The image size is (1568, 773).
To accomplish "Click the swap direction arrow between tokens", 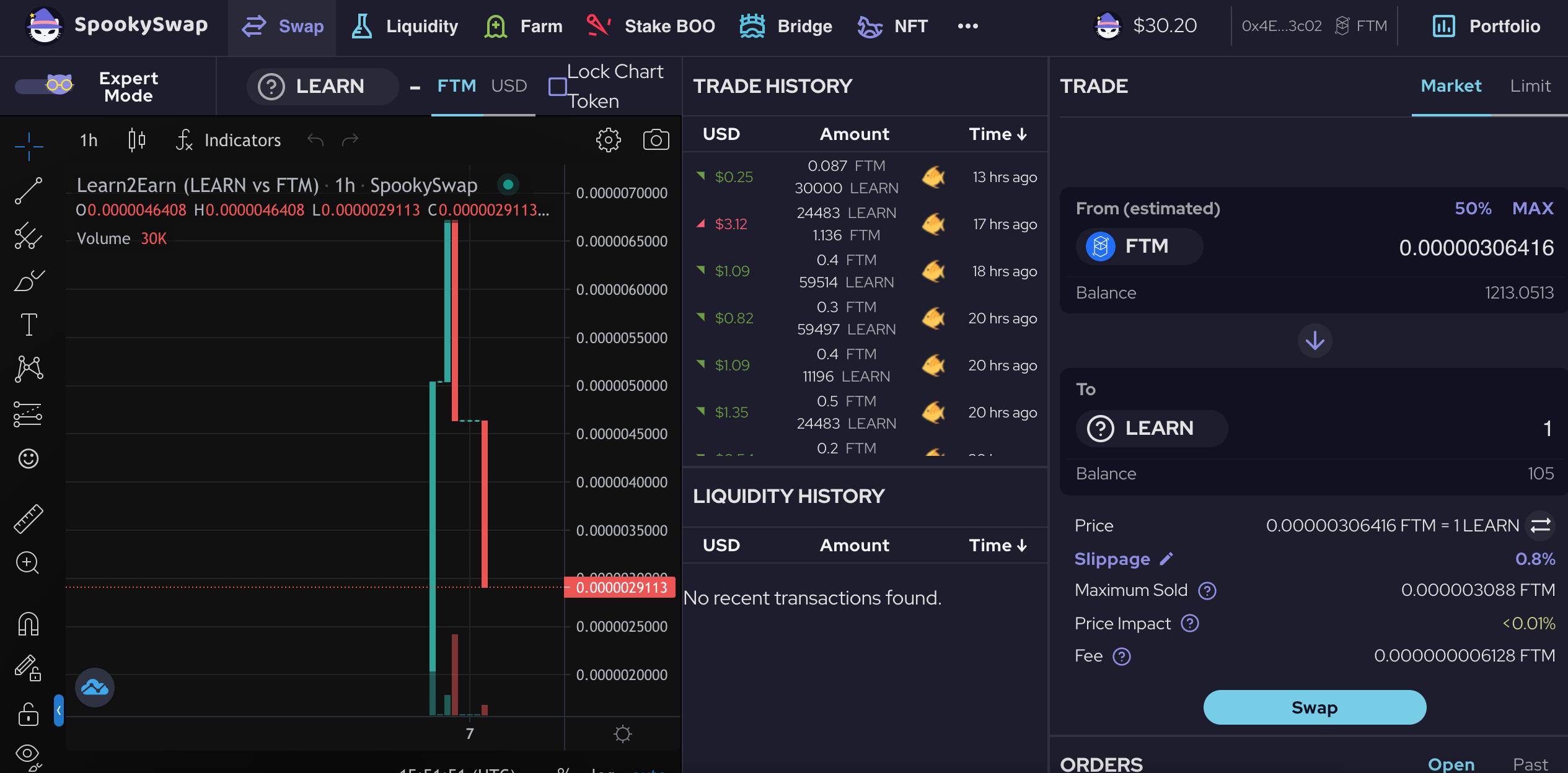I will pos(1315,341).
